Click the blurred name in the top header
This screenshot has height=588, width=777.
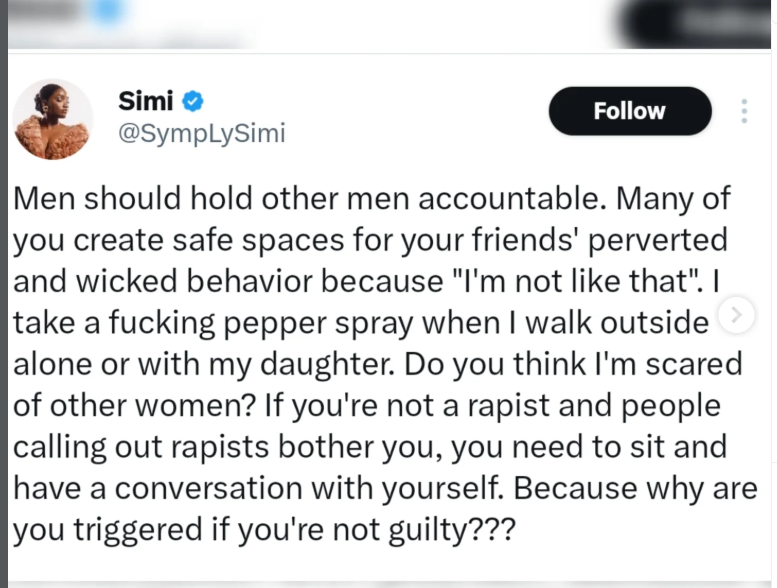pos(48,12)
